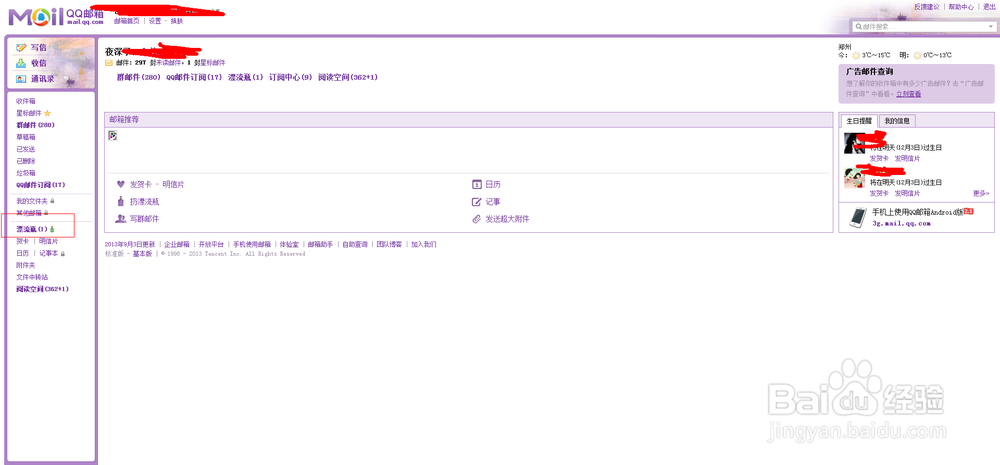The height and width of the screenshot is (465, 1000).
Task: Click the lock icon beside 我的文件夹
Action: coord(52,202)
